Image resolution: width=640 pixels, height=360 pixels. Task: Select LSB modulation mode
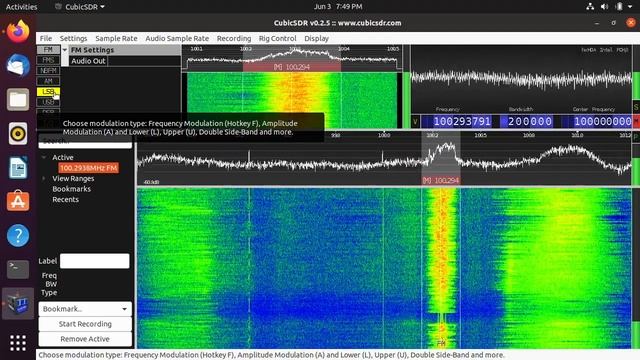(x=48, y=92)
